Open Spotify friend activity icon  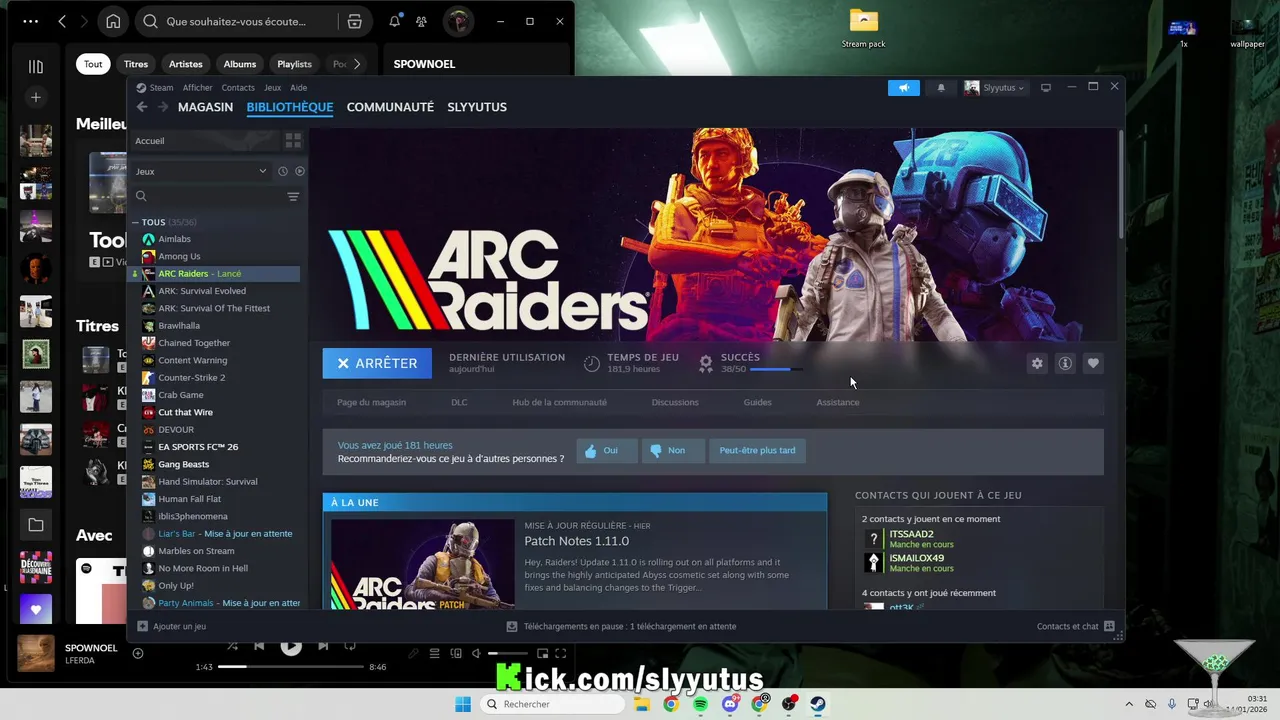(x=421, y=21)
